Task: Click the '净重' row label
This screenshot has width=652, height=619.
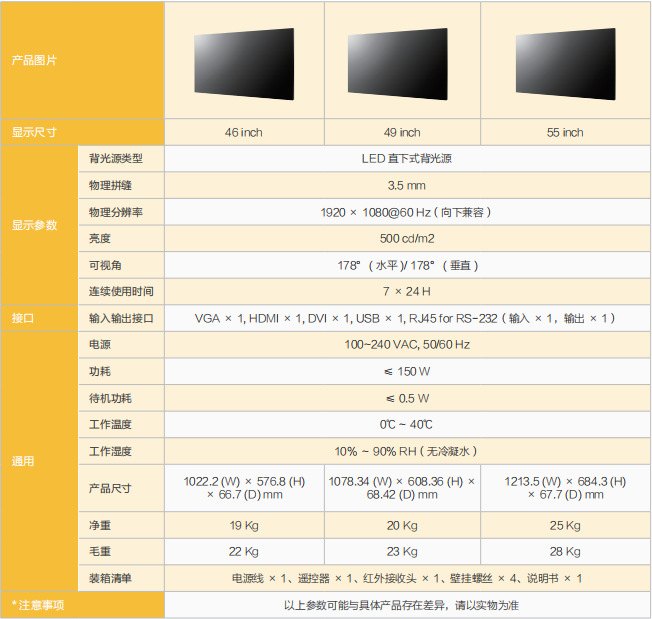Action: tap(121, 525)
